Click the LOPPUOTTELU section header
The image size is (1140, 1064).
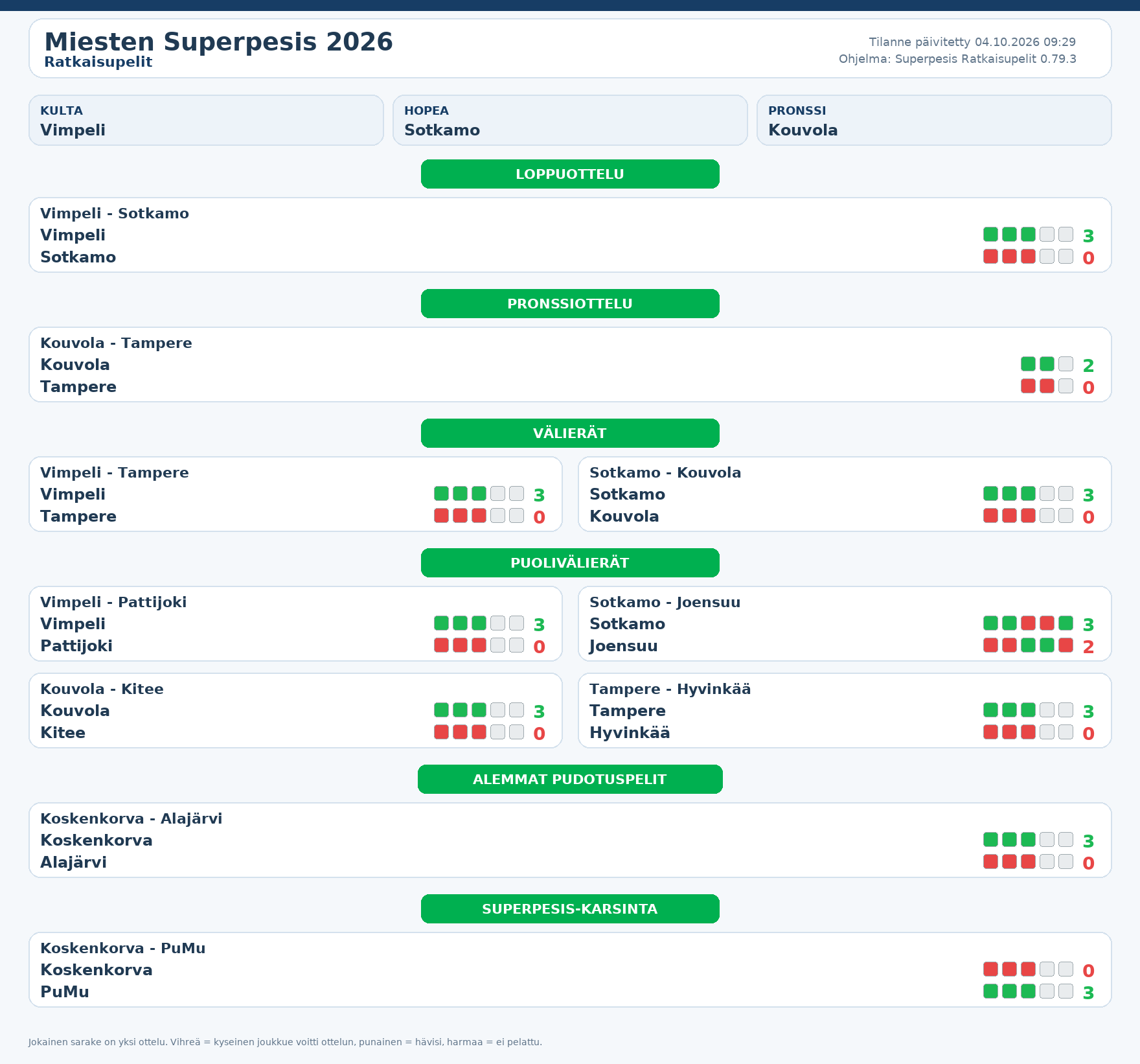click(x=570, y=174)
